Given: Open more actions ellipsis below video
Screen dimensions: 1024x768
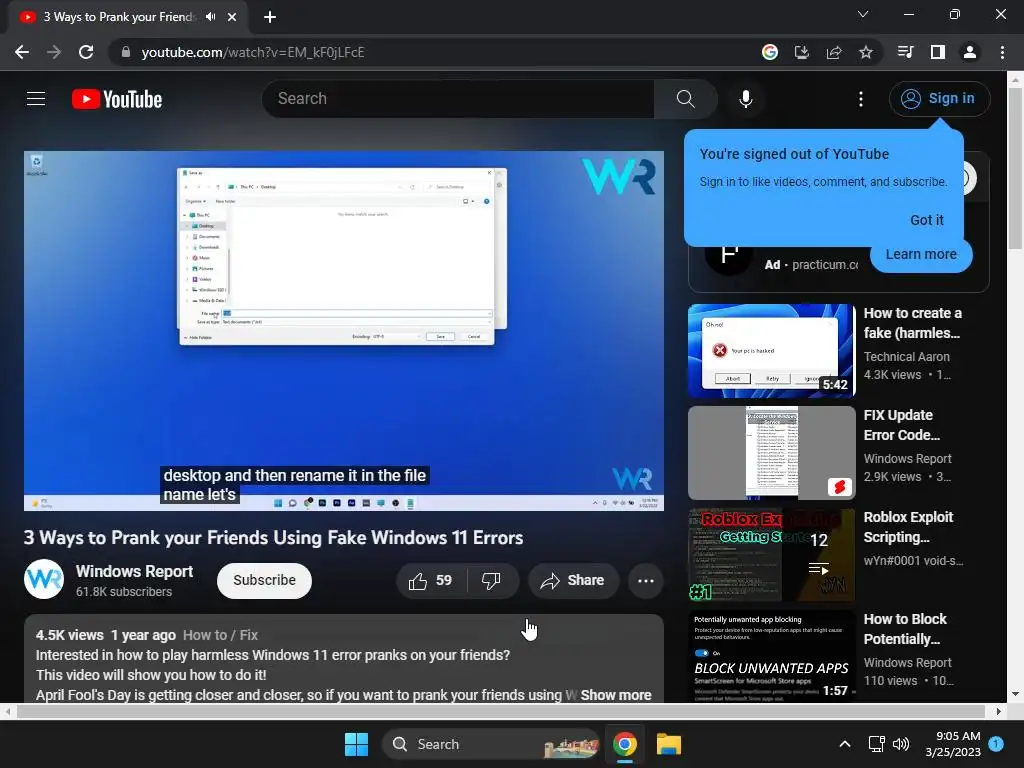Looking at the screenshot, I should (x=646, y=581).
